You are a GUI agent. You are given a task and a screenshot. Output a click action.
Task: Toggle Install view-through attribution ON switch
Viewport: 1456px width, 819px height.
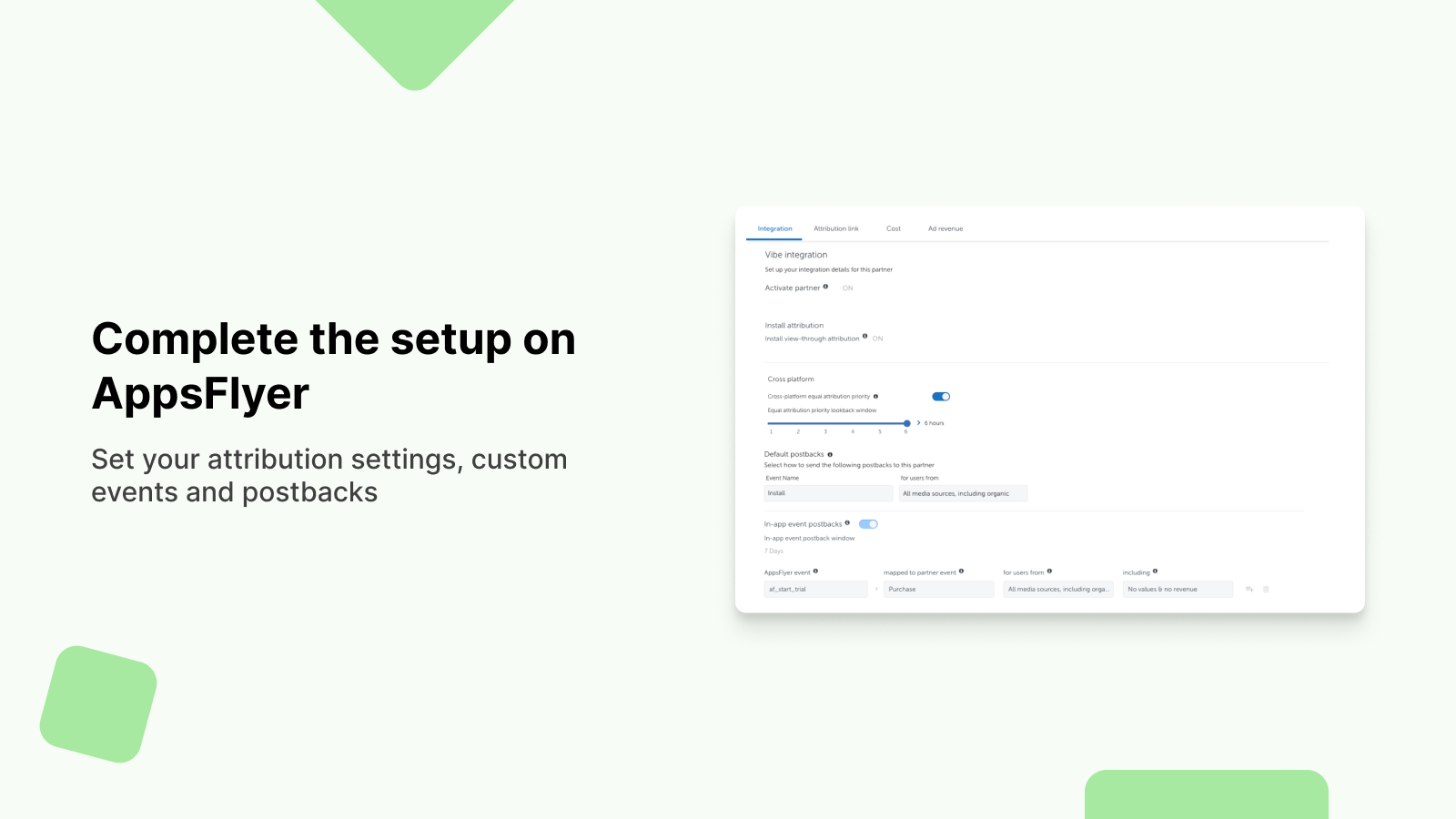877,339
